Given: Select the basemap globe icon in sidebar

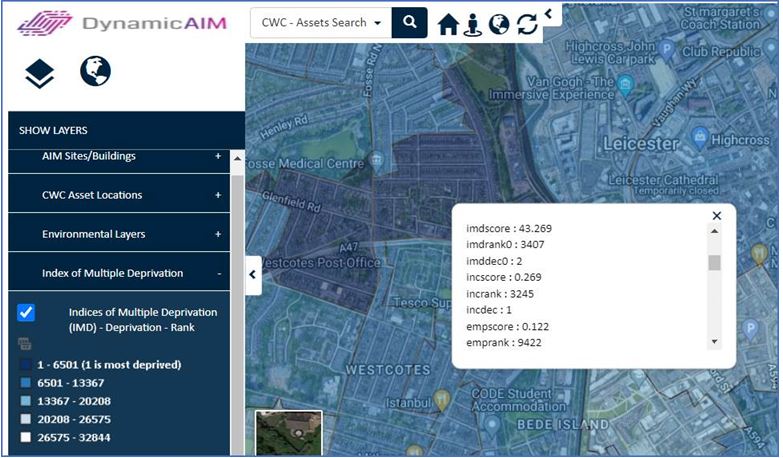Looking at the screenshot, I should (x=95, y=71).
